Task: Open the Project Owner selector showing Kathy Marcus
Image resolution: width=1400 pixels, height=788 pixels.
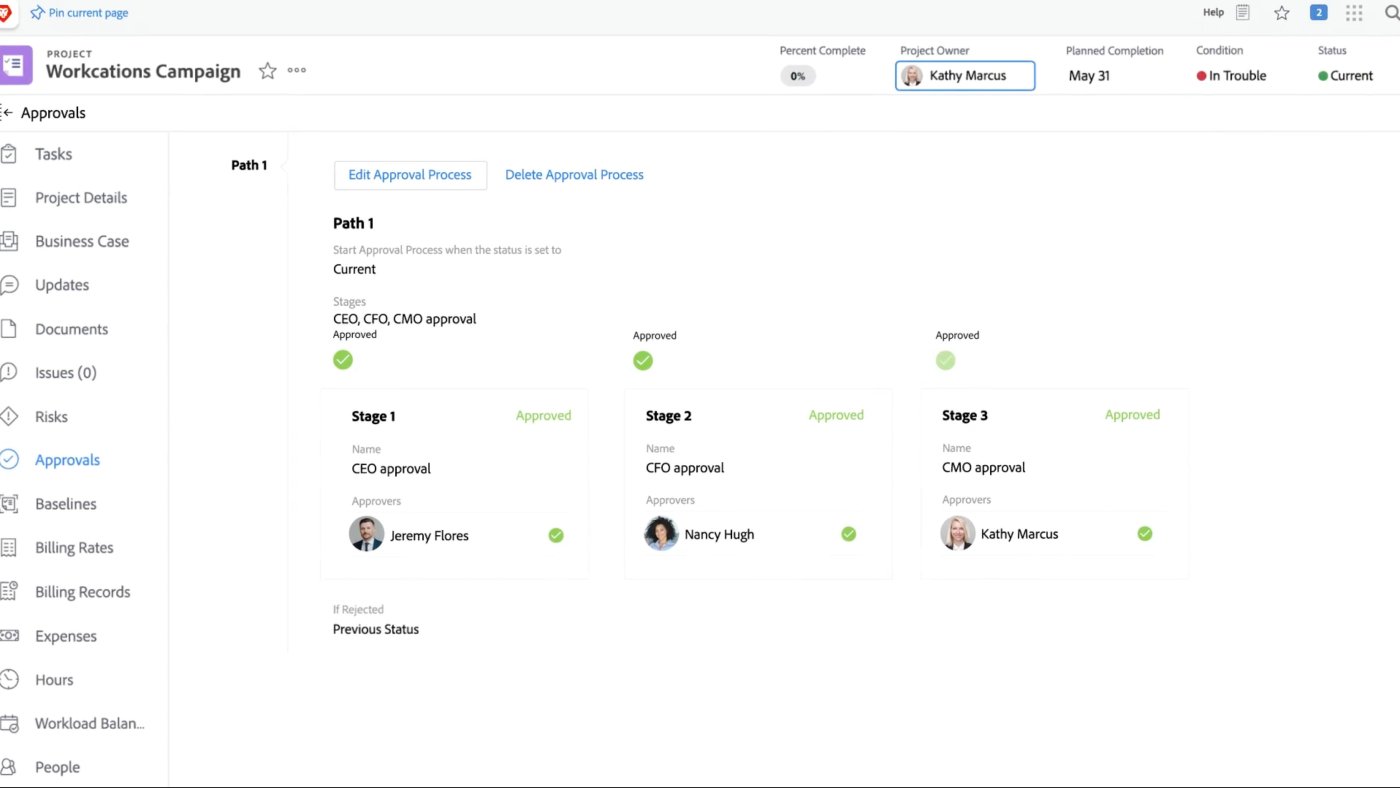Action: (964, 75)
